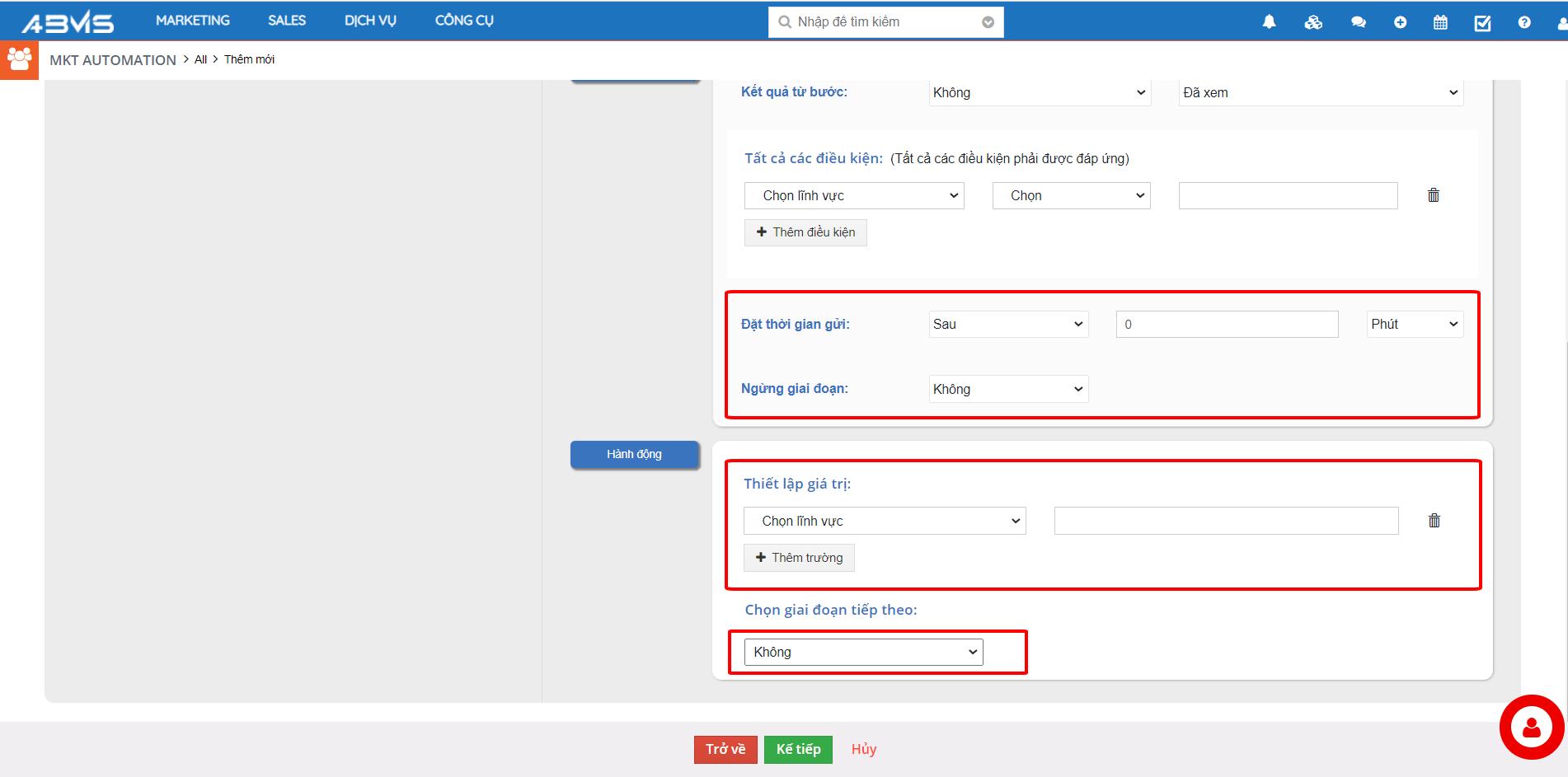Open the CÔNG CỤ menu

click(464, 21)
